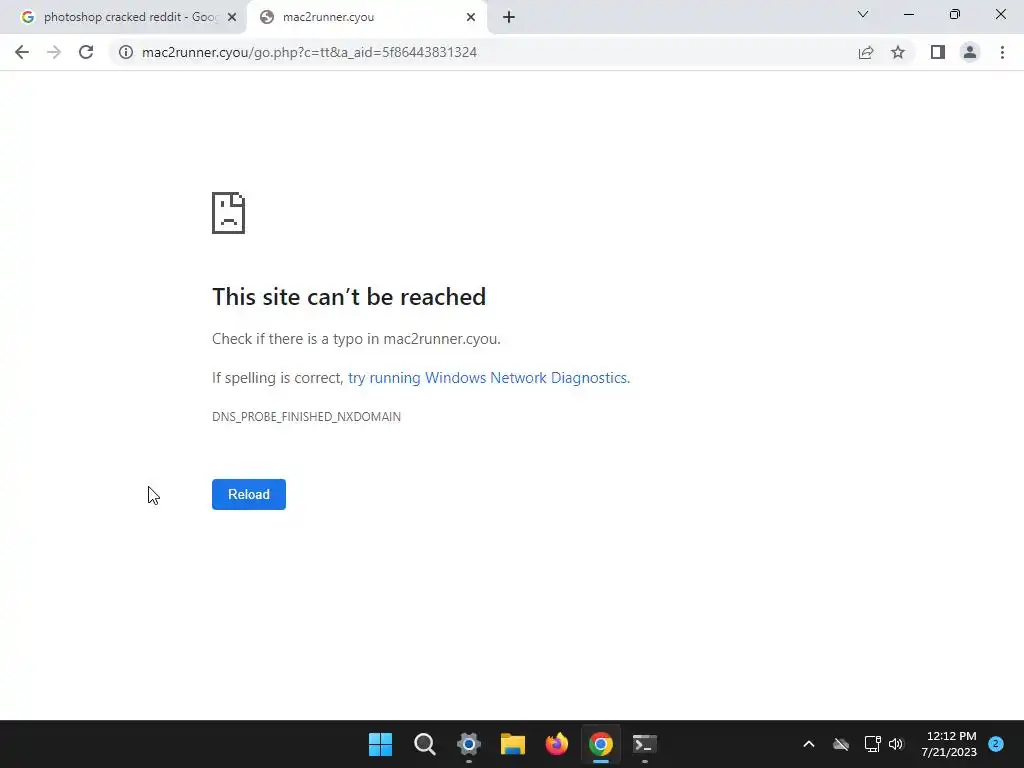Open a new tab with plus button
This screenshot has height=768, width=1024.
pyautogui.click(x=509, y=17)
